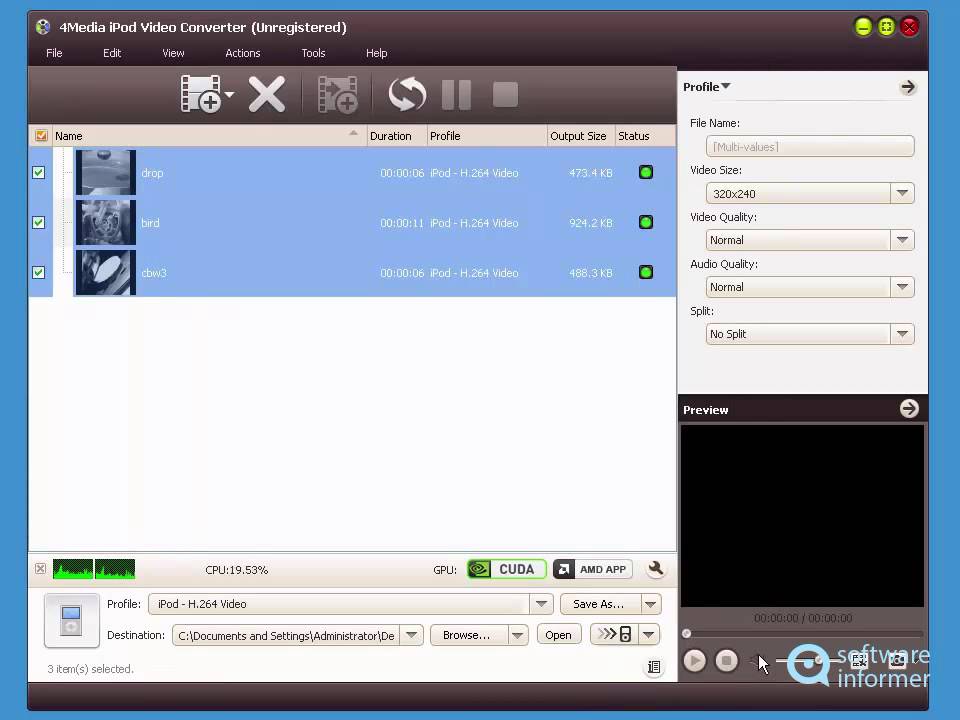Stop conversion with the square stop icon
The image size is (960, 720).
click(x=505, y=95)
